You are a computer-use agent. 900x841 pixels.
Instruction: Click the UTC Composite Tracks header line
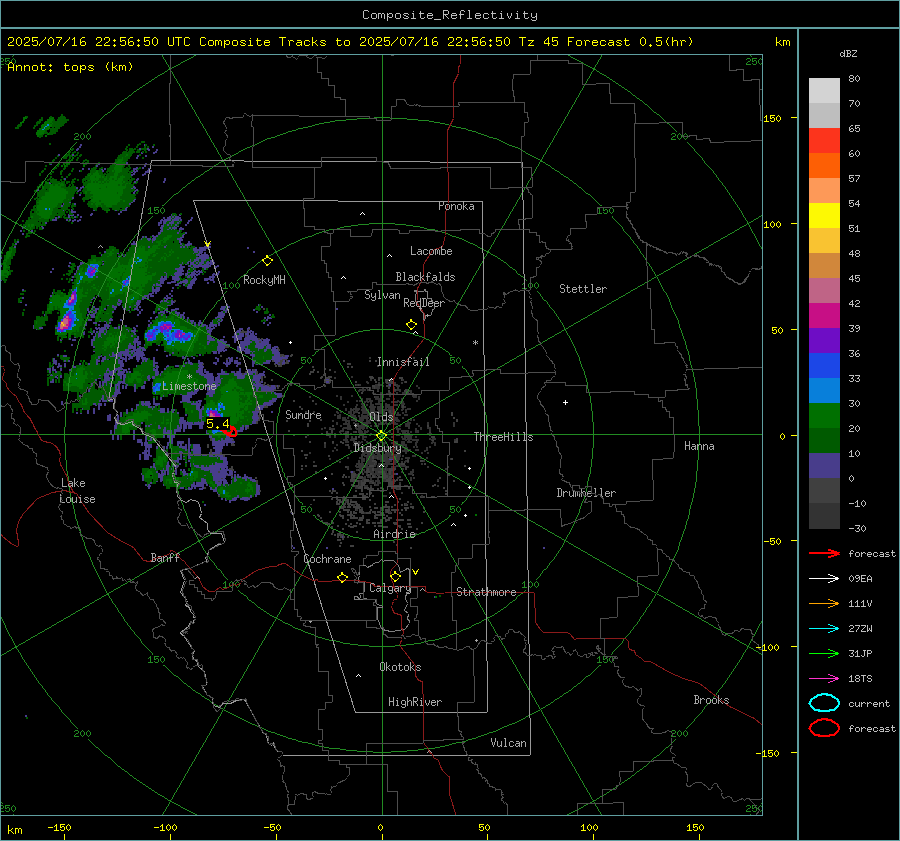[350, 42]
